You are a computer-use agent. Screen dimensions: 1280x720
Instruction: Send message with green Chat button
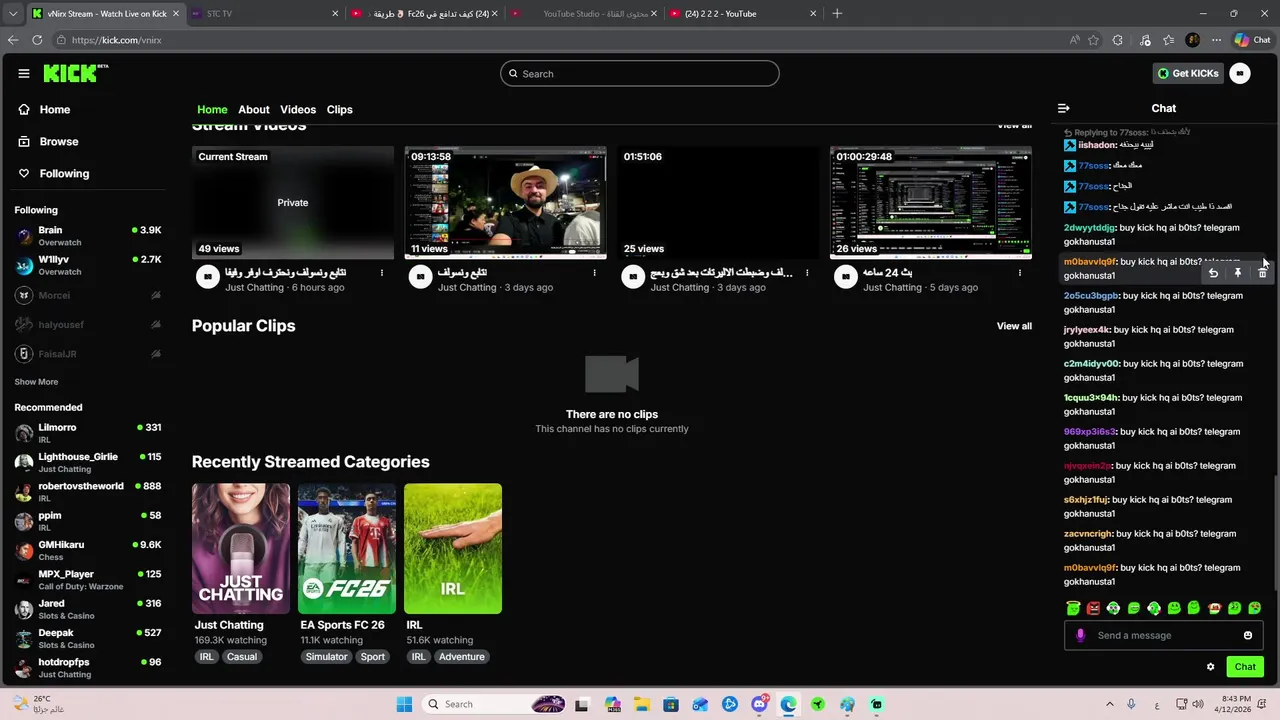(1245, 667)
